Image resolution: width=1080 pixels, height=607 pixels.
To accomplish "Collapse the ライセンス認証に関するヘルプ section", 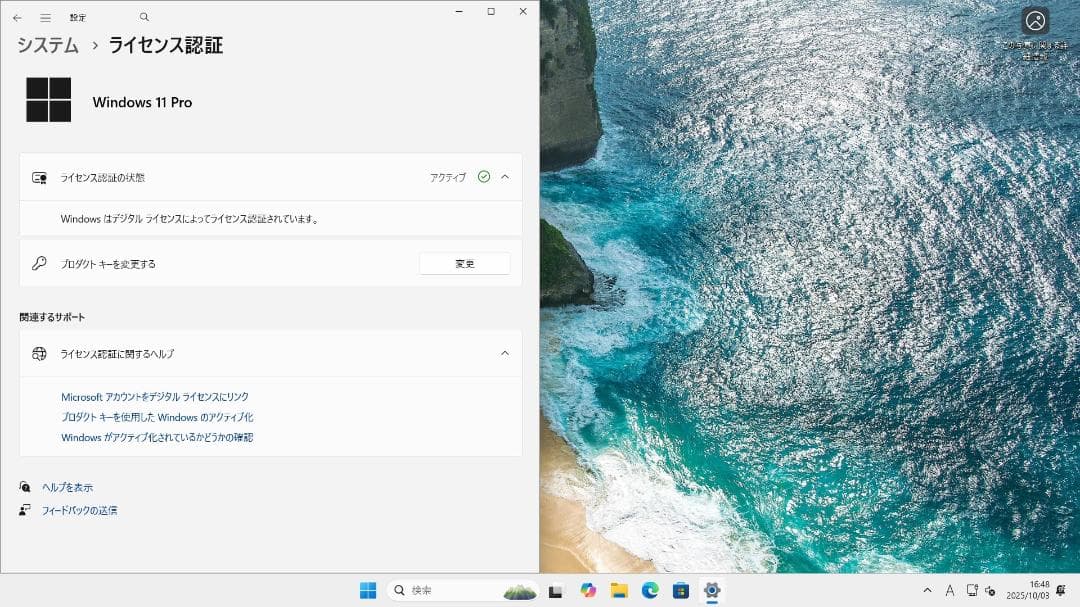I will [x=506, y=353].
